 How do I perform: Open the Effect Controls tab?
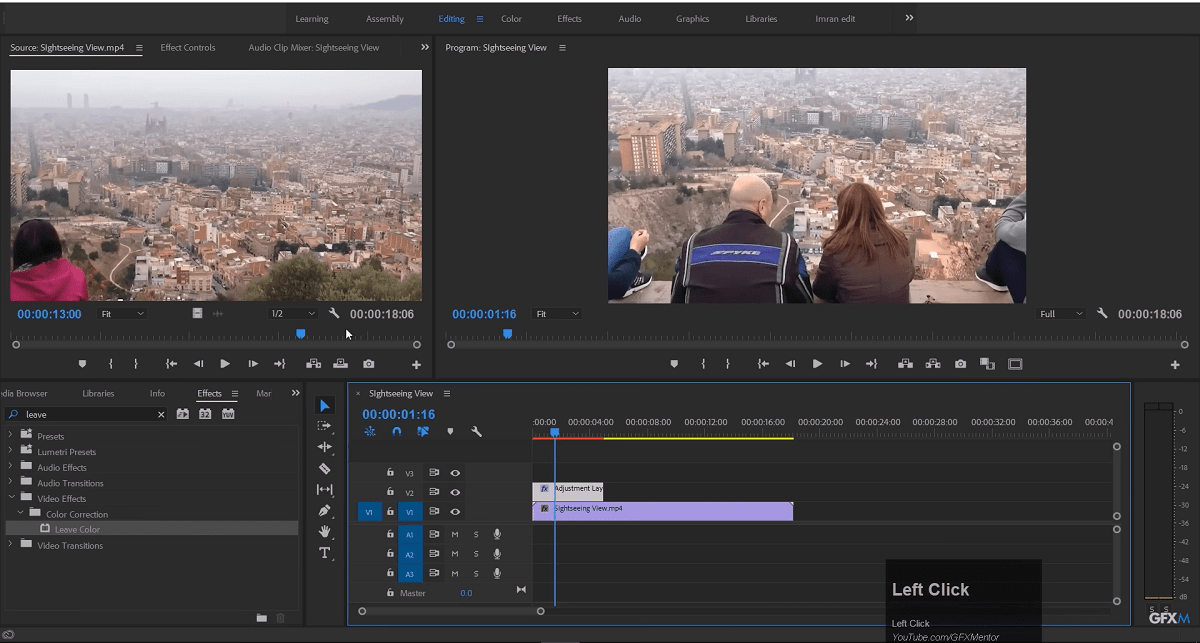[x=187, y=47]
